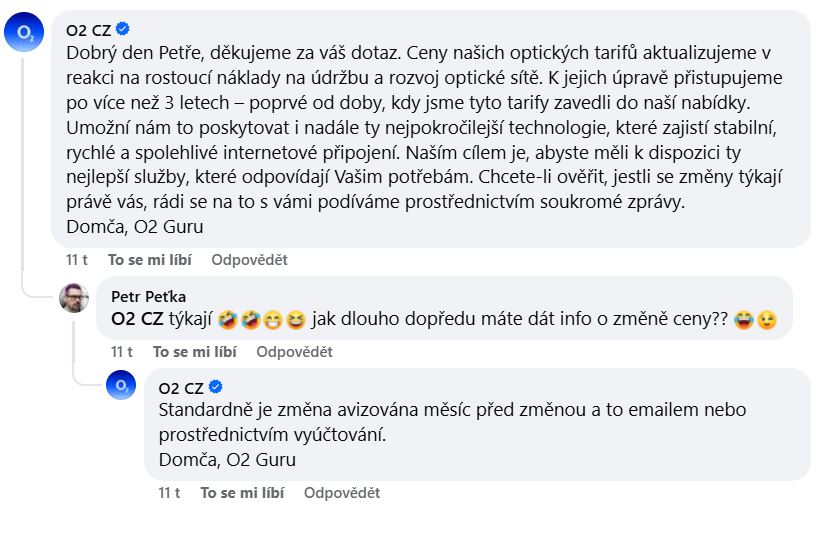Click the small O2 CZ avatar in the reply
Screen dimensions: 832x539
[x=121, y=386]
